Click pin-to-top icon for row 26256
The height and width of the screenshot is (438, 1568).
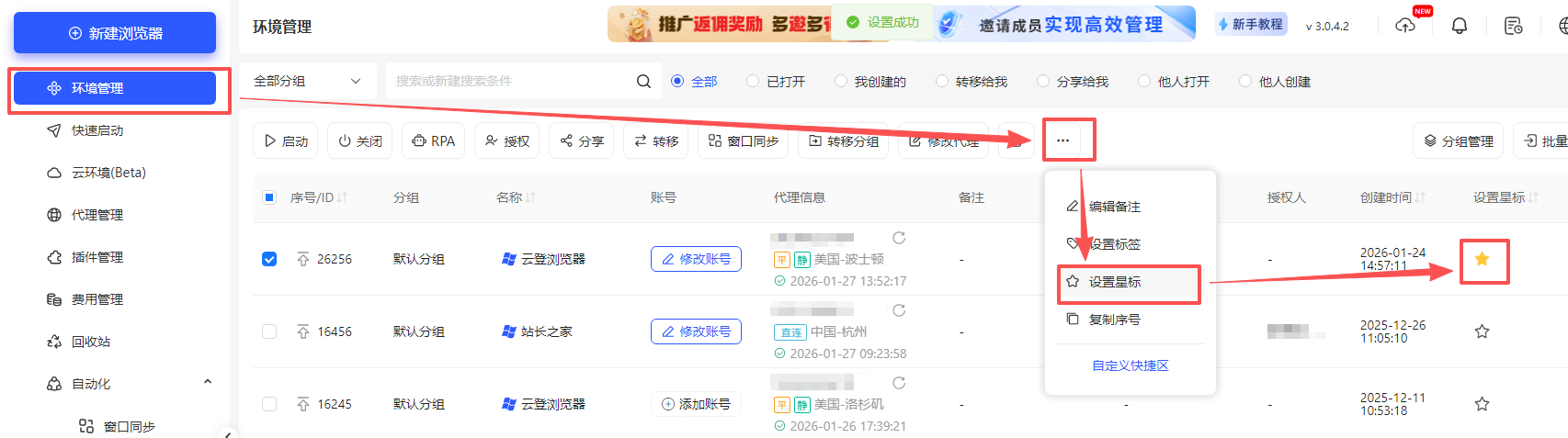point(303,259)
